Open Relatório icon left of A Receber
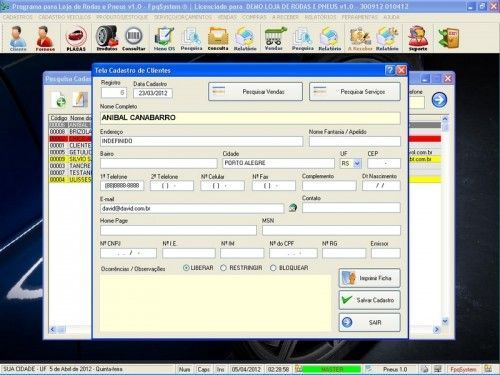The image size is (500, 375). click(330, 38)
